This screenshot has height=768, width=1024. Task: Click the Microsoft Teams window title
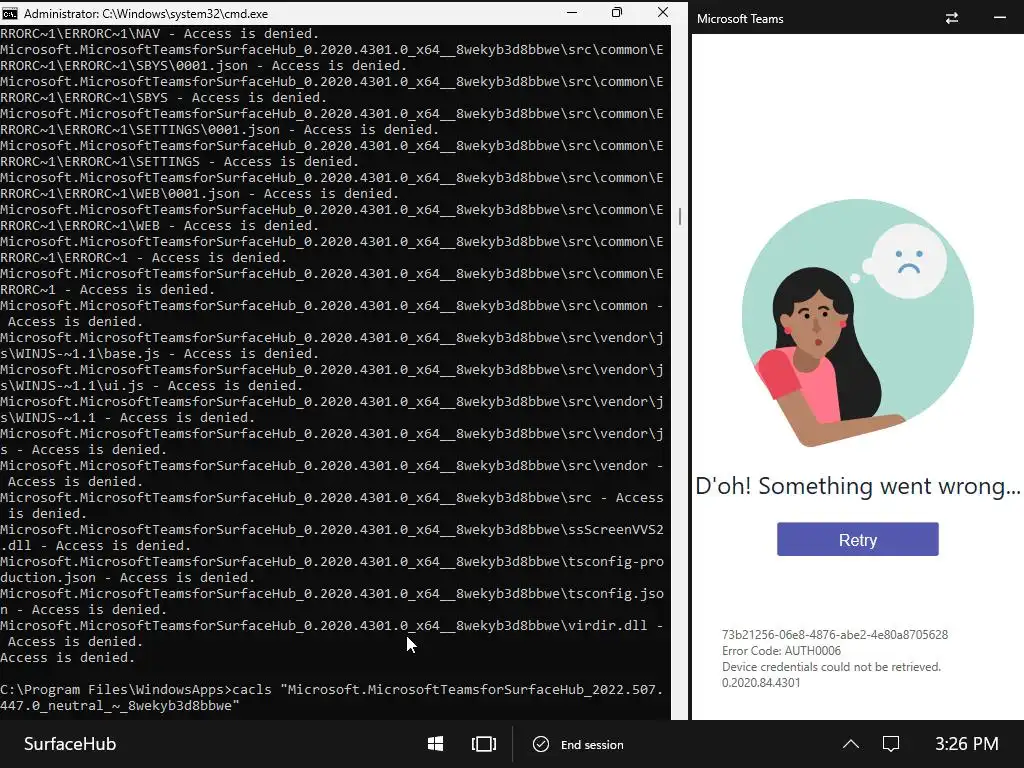point(740,19)
